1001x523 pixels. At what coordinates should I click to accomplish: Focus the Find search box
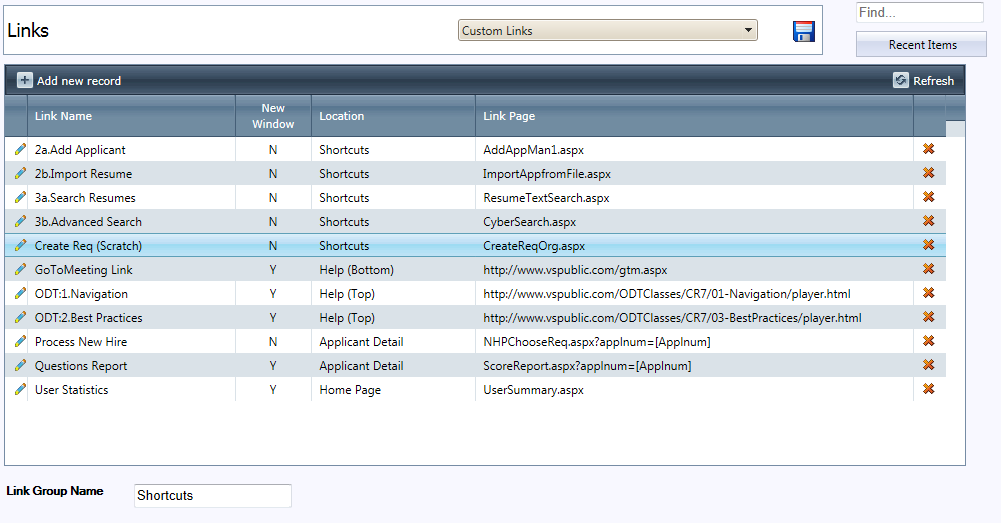[x=919, y=13]
